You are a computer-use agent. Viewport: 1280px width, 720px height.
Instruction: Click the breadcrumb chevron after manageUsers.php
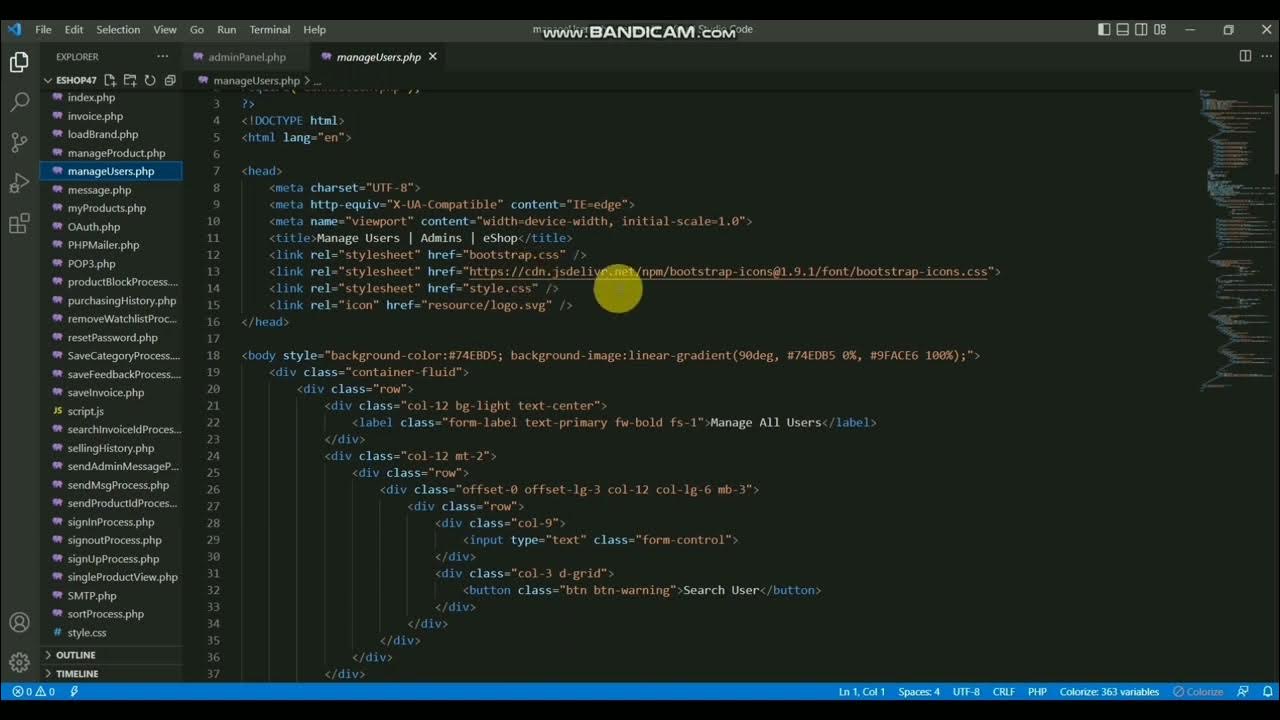click(x=306, y=80)
